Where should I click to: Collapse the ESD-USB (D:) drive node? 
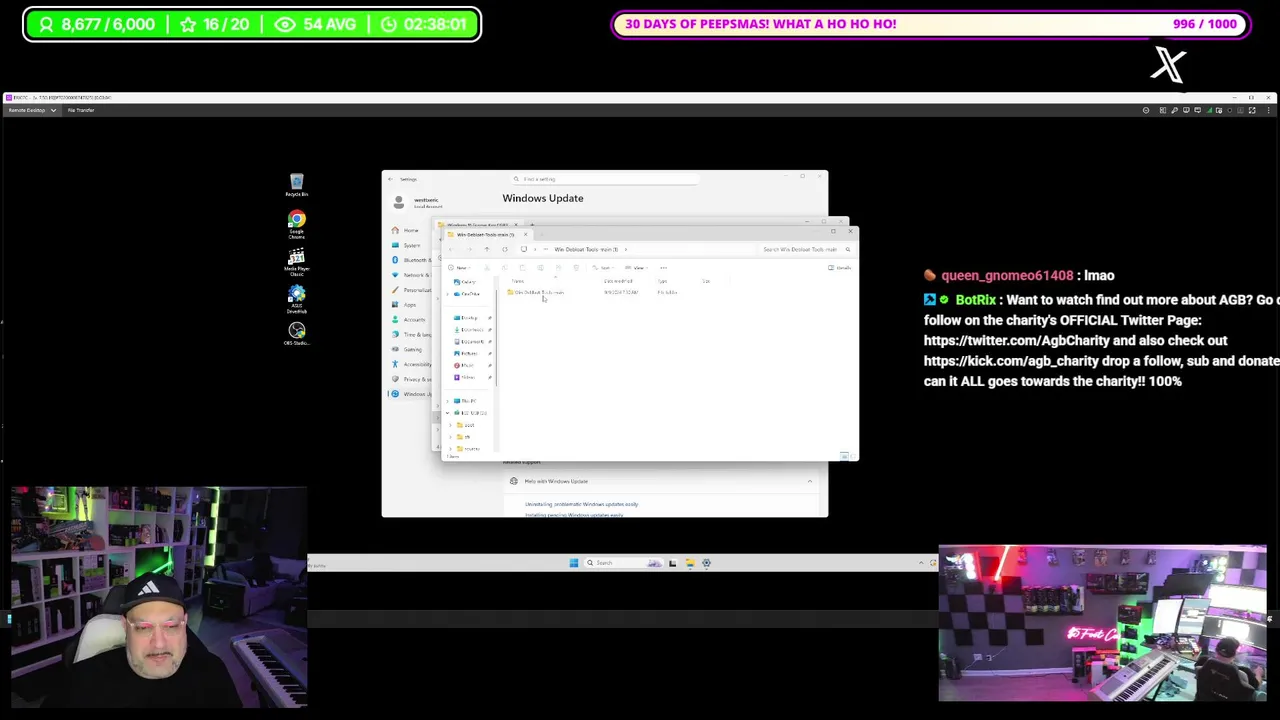coord(447,413)
